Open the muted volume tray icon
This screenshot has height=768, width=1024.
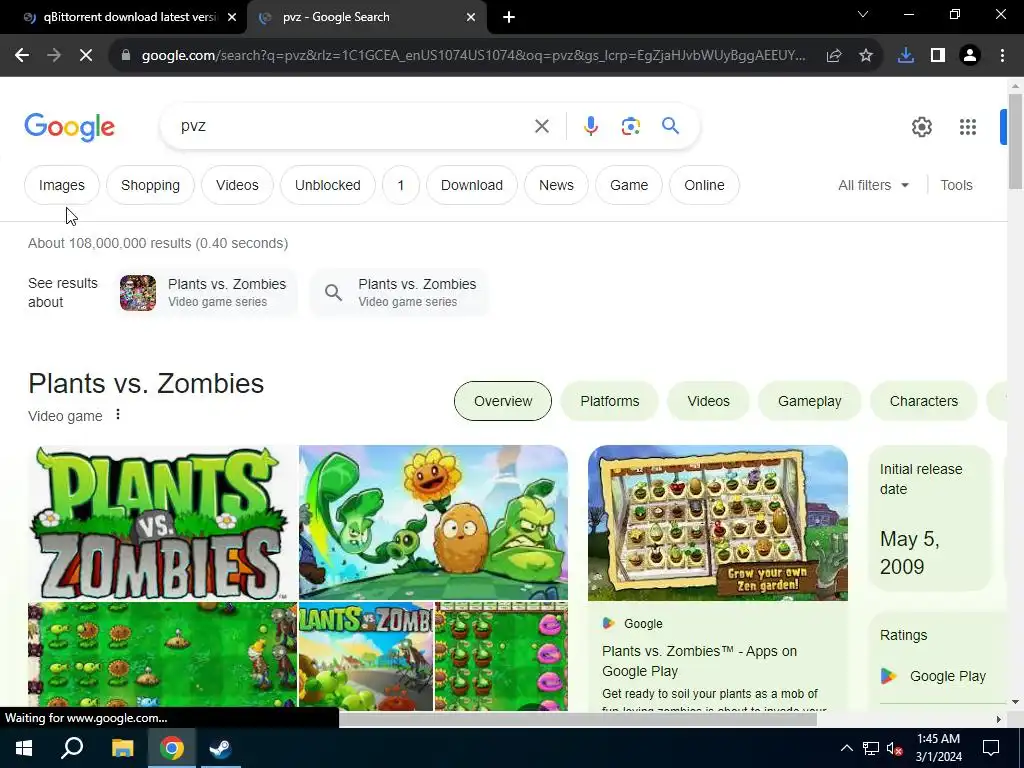coord(894,748)
